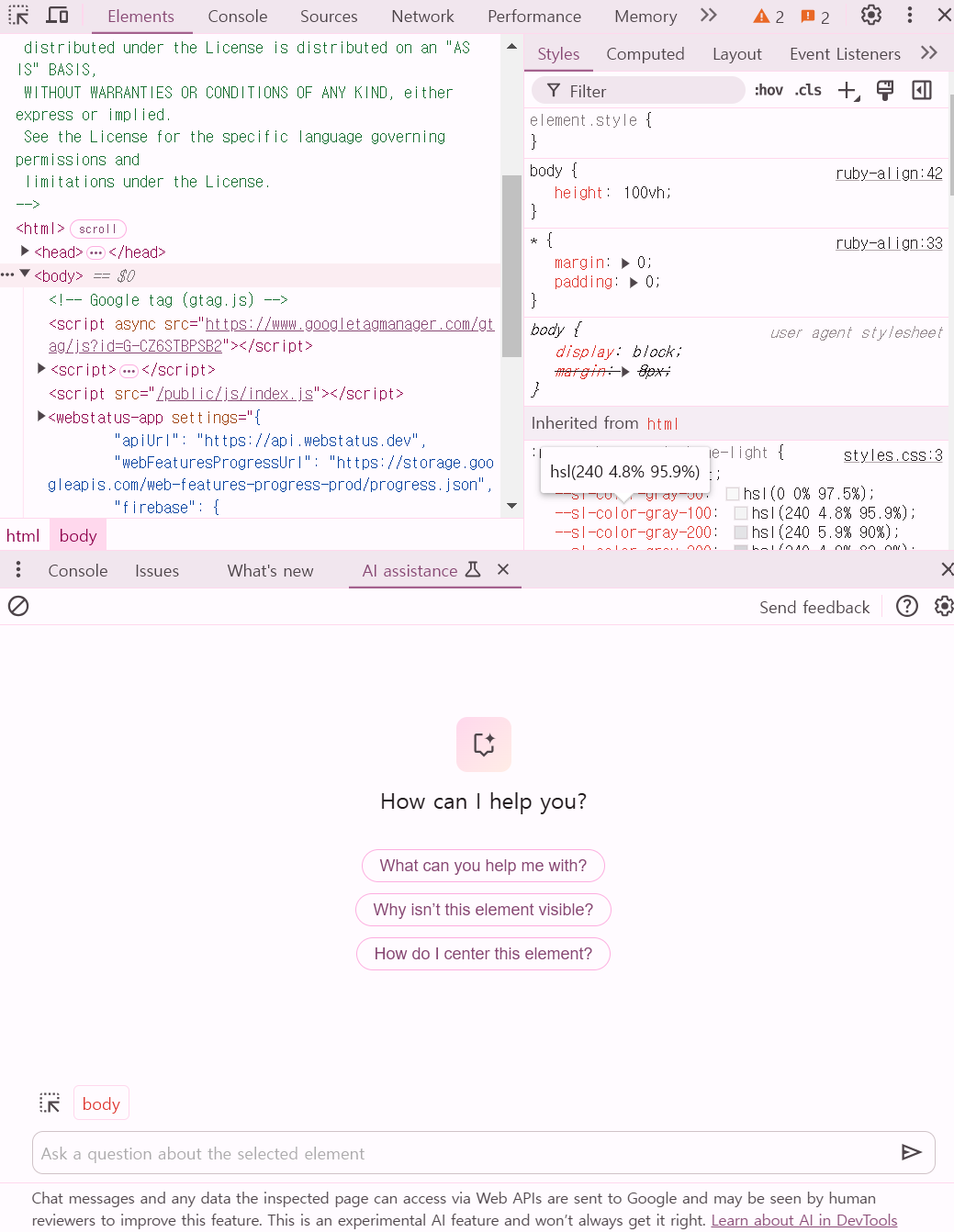Toggle the .cls element classes panel
Image resolution: width=954 pixels, height=1232 pixels.
(808, 90)
